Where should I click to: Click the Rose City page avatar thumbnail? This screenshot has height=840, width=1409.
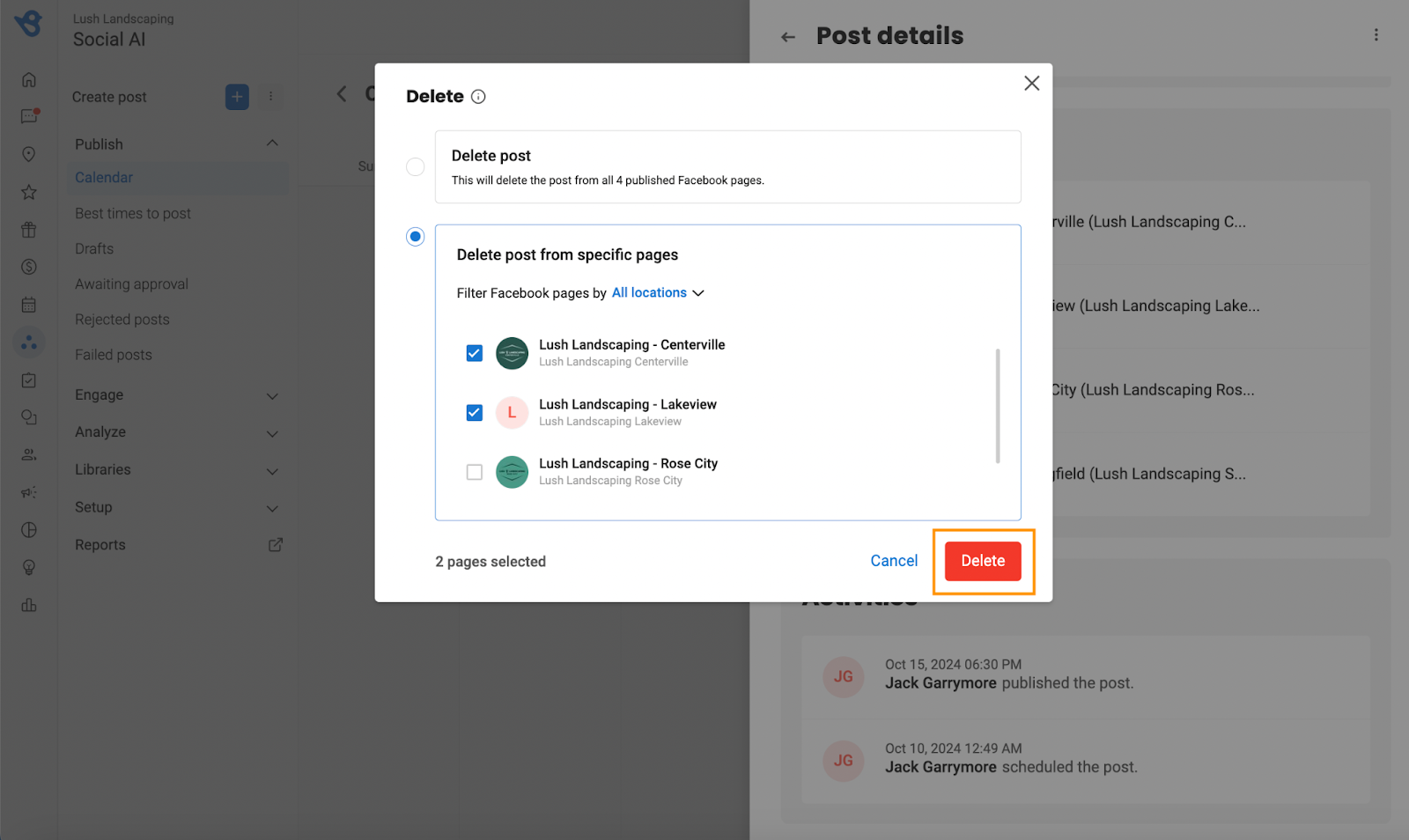coord(512,473)
